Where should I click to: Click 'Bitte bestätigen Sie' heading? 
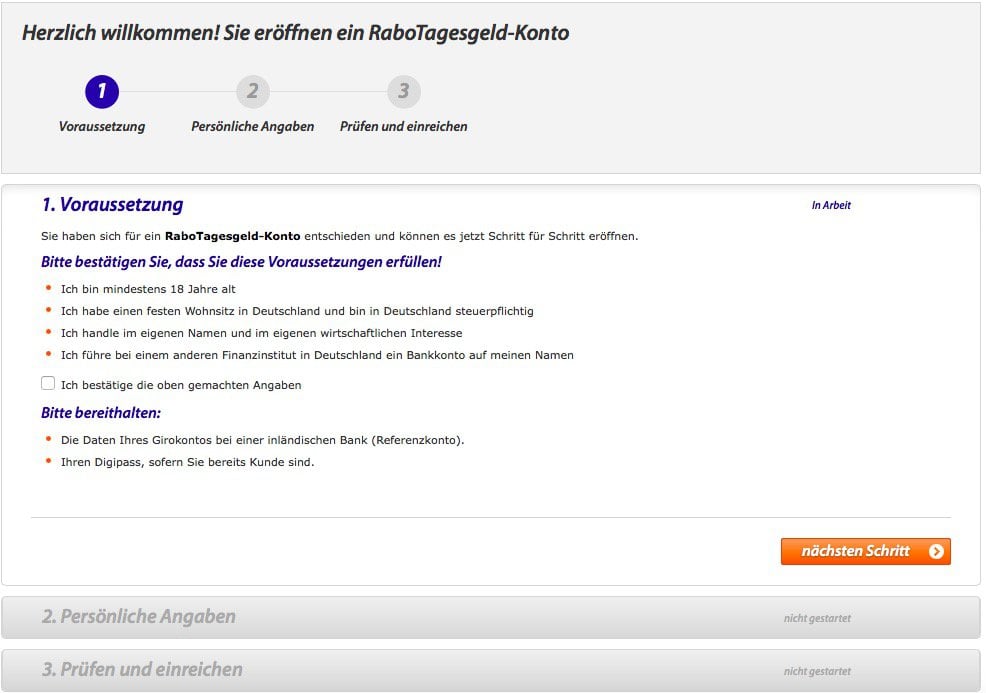[241, 262]
